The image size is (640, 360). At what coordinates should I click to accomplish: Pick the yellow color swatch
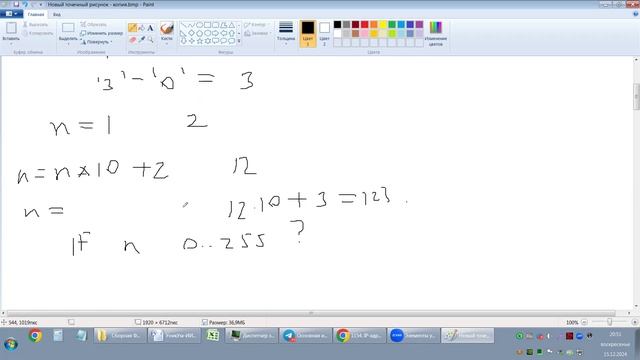point(383,24)
